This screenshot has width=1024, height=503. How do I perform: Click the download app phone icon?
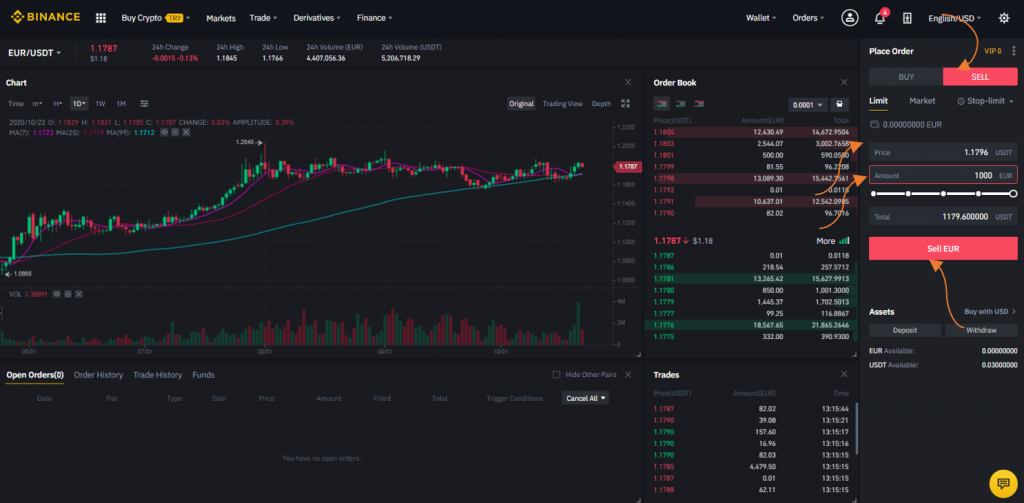tap(907, 18)
